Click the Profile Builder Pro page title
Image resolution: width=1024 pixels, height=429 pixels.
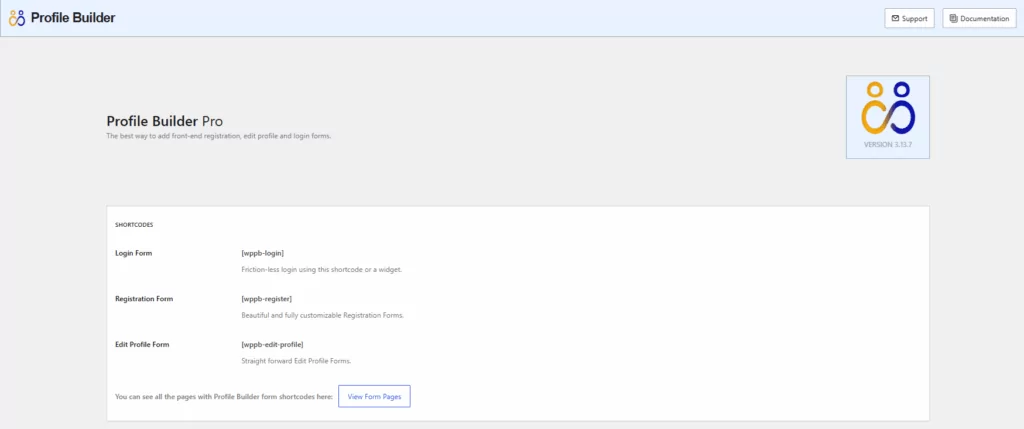point(165,121)
